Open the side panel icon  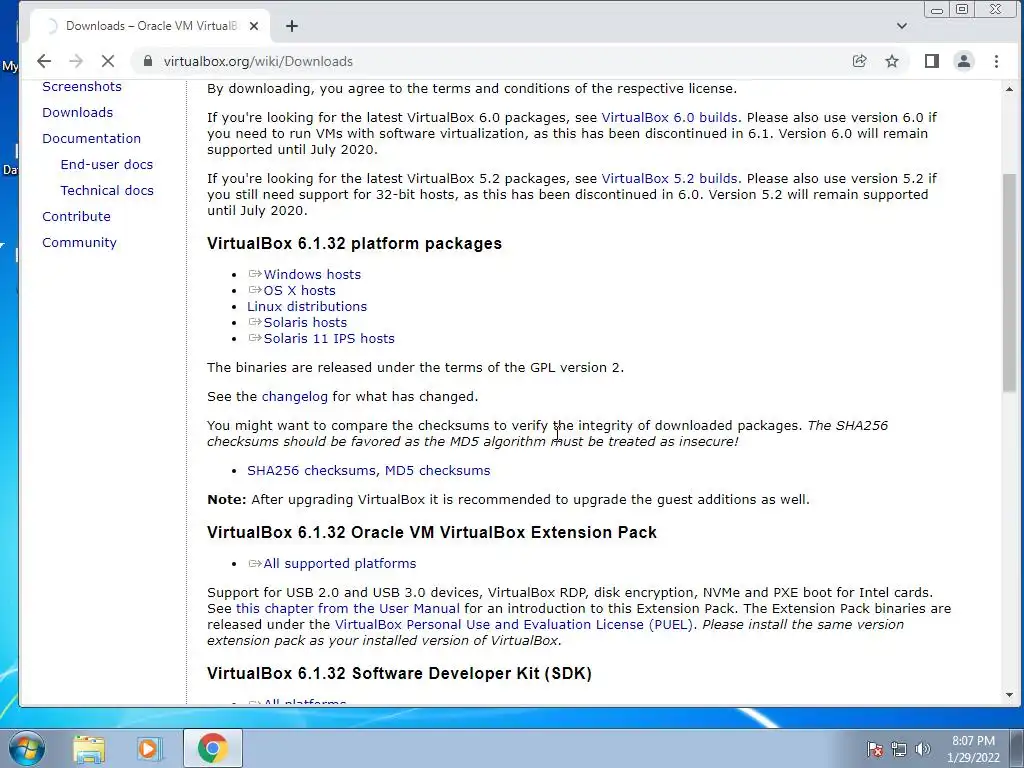coord(932,61)
